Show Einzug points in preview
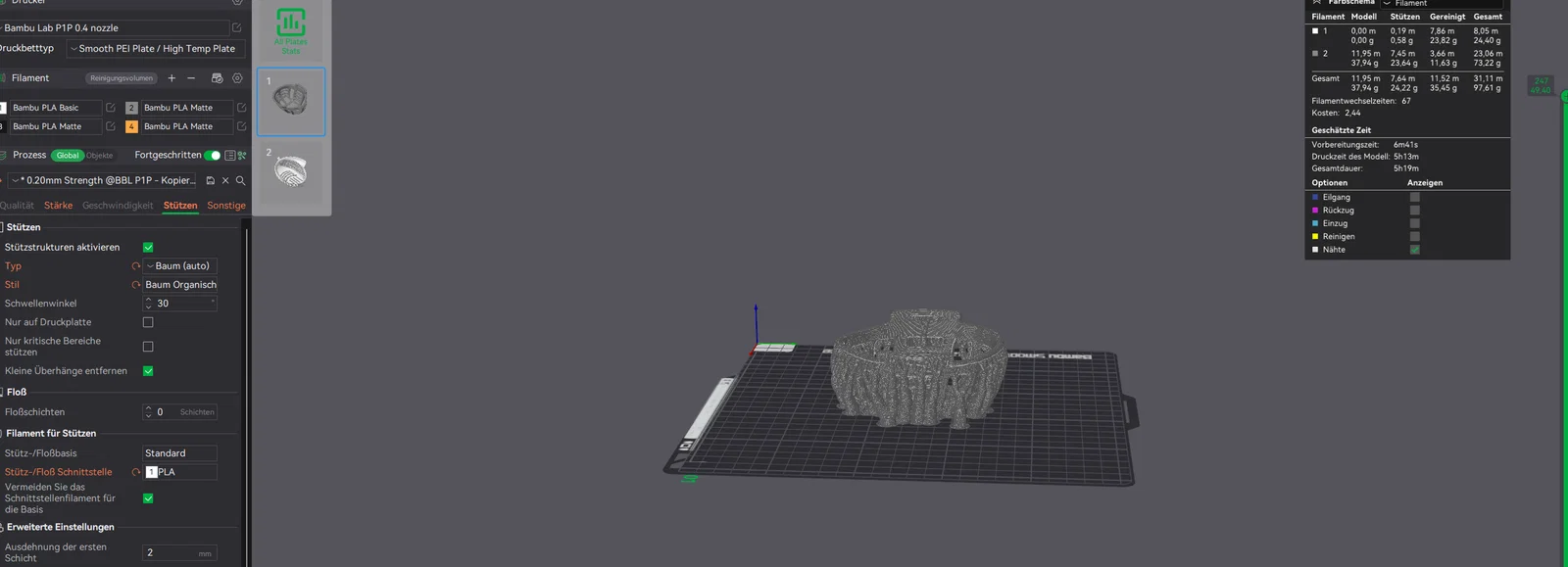This screenshot has width=1568, height=567. pyautogui.click(x=1414, y=223)
